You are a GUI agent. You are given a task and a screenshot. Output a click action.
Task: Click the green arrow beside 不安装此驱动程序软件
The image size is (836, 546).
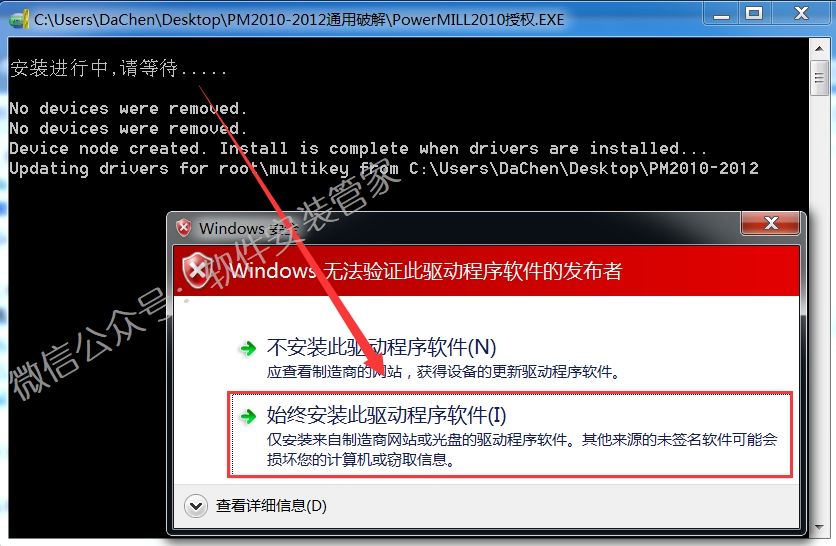click(x=248, y=349)
